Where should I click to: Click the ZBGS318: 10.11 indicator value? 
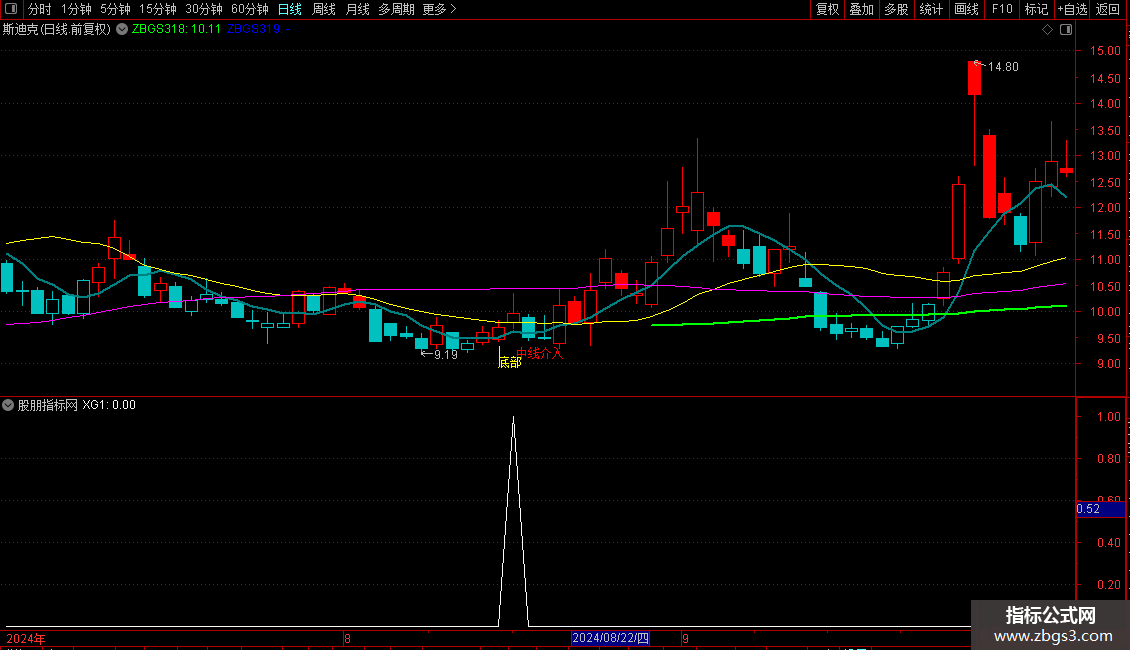point(176,29)
